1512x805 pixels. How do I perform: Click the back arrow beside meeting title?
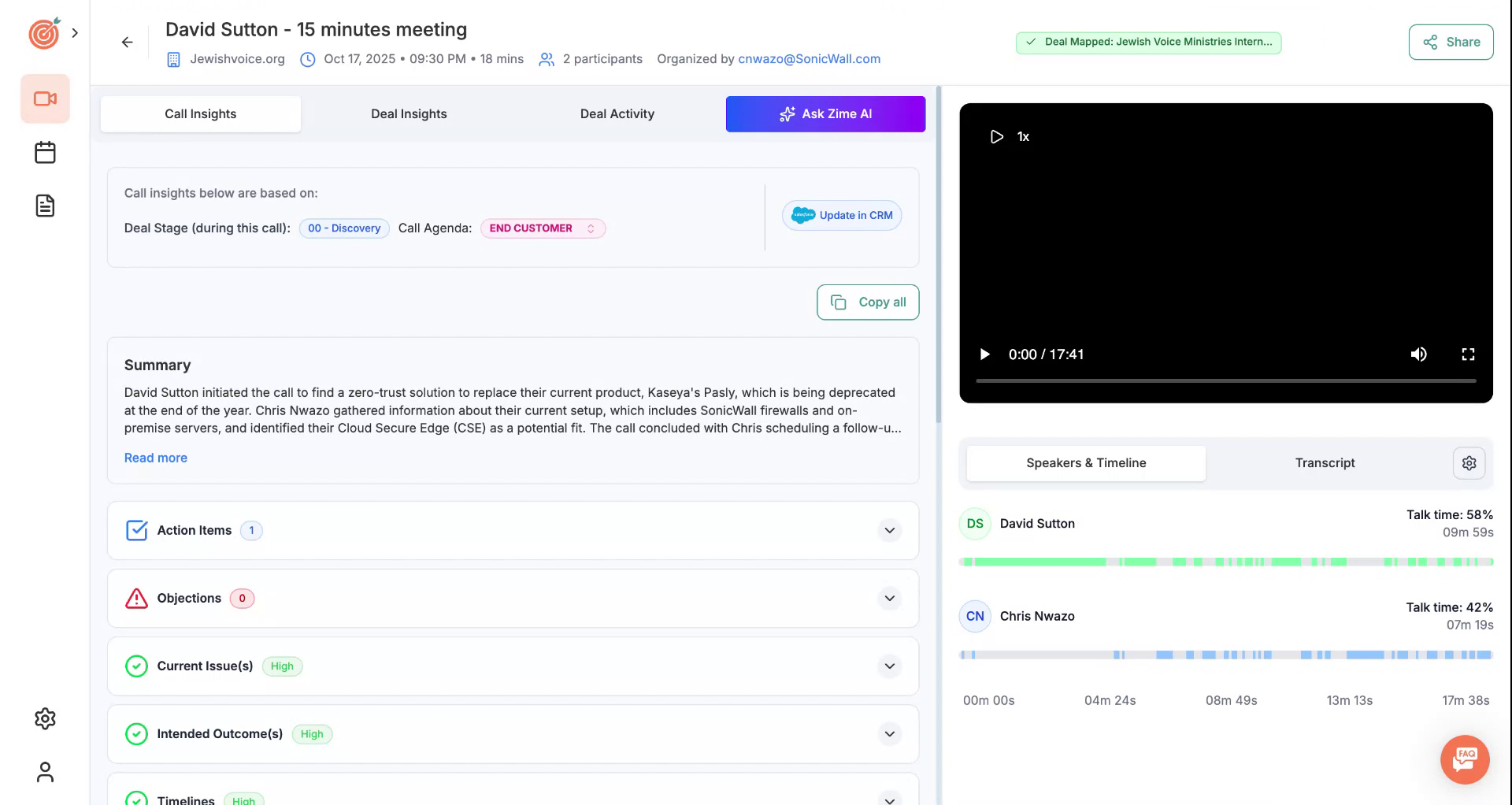127,43
